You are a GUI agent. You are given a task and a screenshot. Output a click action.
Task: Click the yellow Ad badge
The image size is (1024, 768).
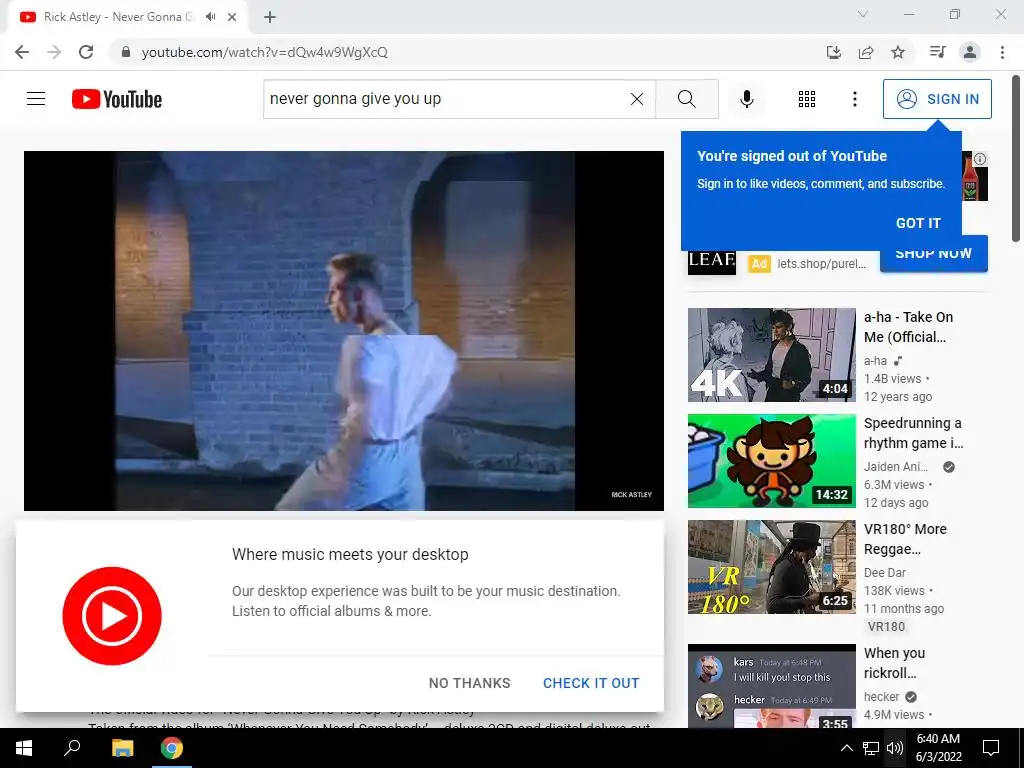tap(759, 263)
